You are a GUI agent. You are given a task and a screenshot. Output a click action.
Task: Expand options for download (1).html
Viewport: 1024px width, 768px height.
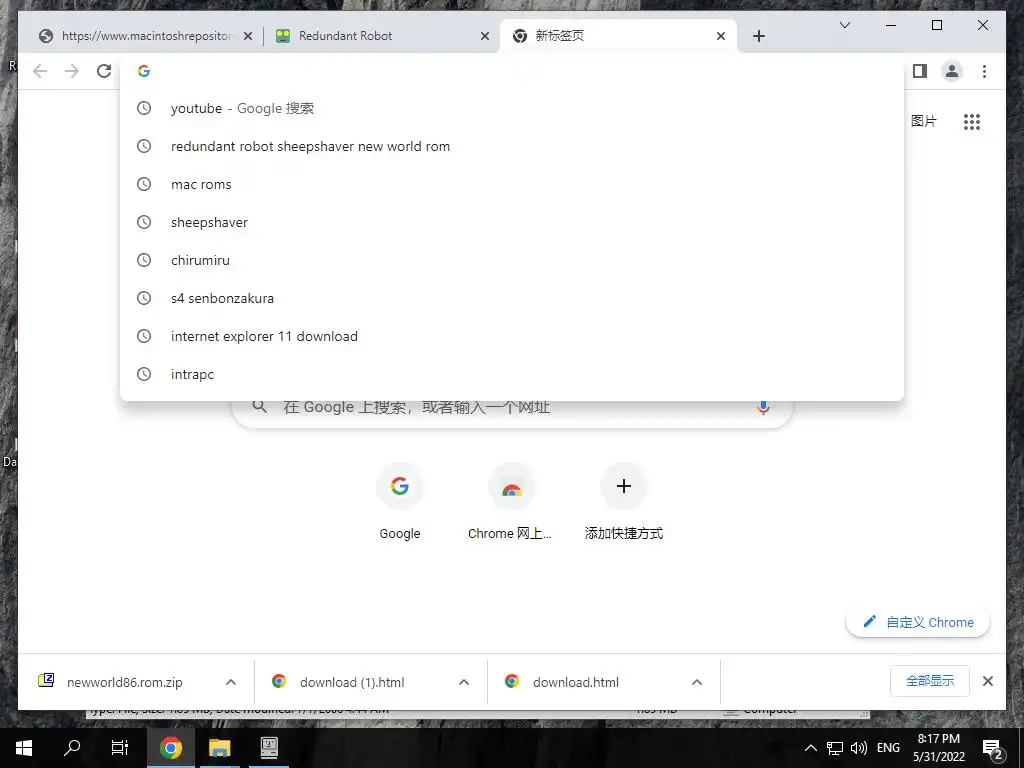464,682
